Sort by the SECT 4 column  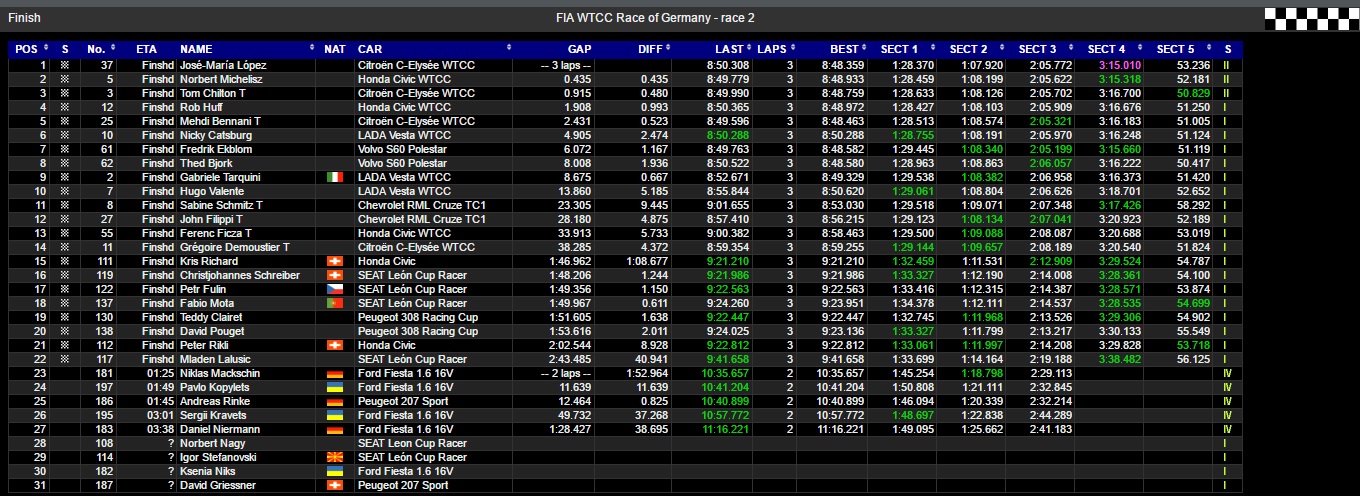pos(1107,49)
